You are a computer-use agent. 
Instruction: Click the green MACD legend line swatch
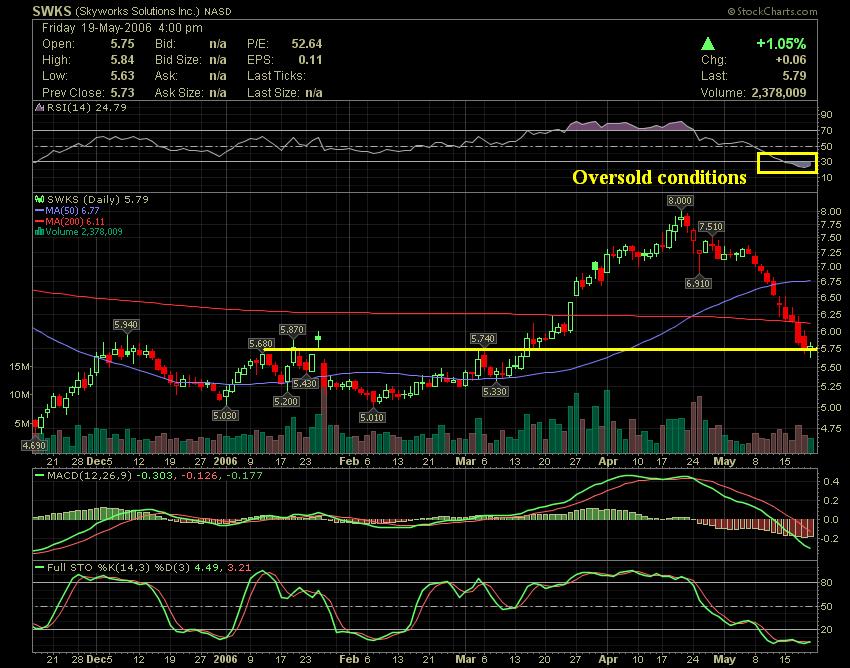point(39,476)
